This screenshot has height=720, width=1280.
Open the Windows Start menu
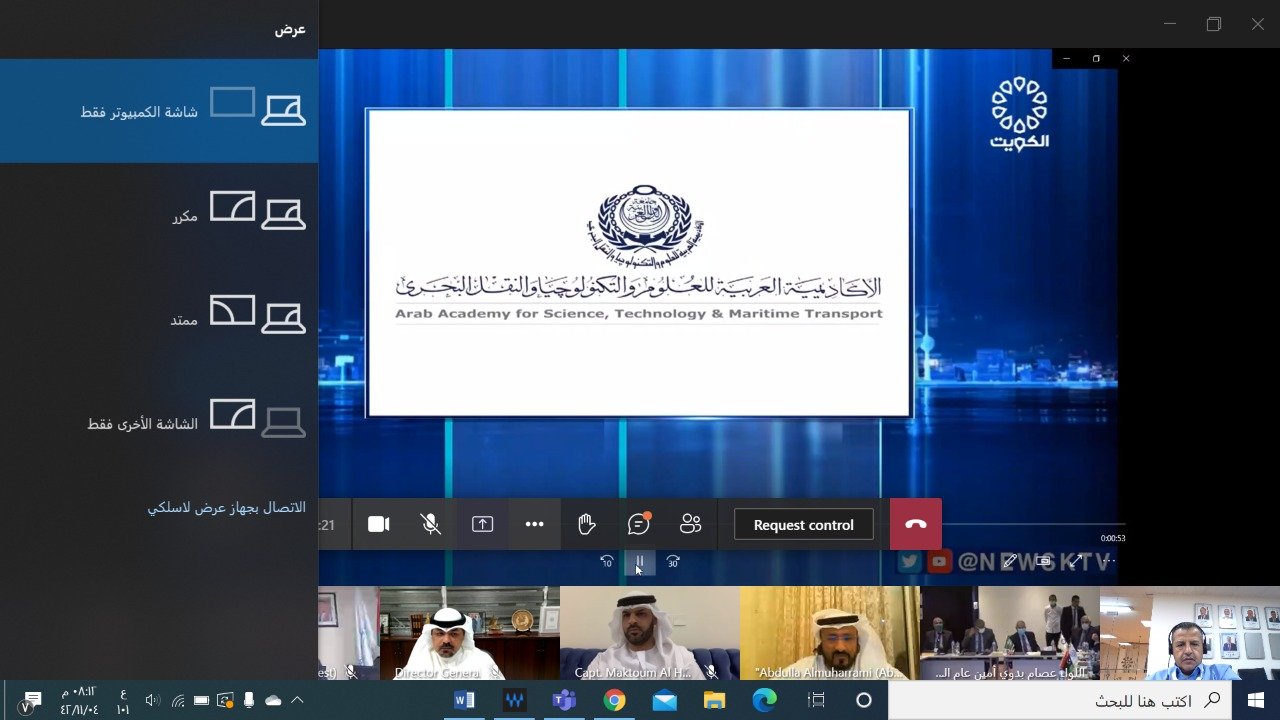pyautogui.click(x=1256, y=701)
